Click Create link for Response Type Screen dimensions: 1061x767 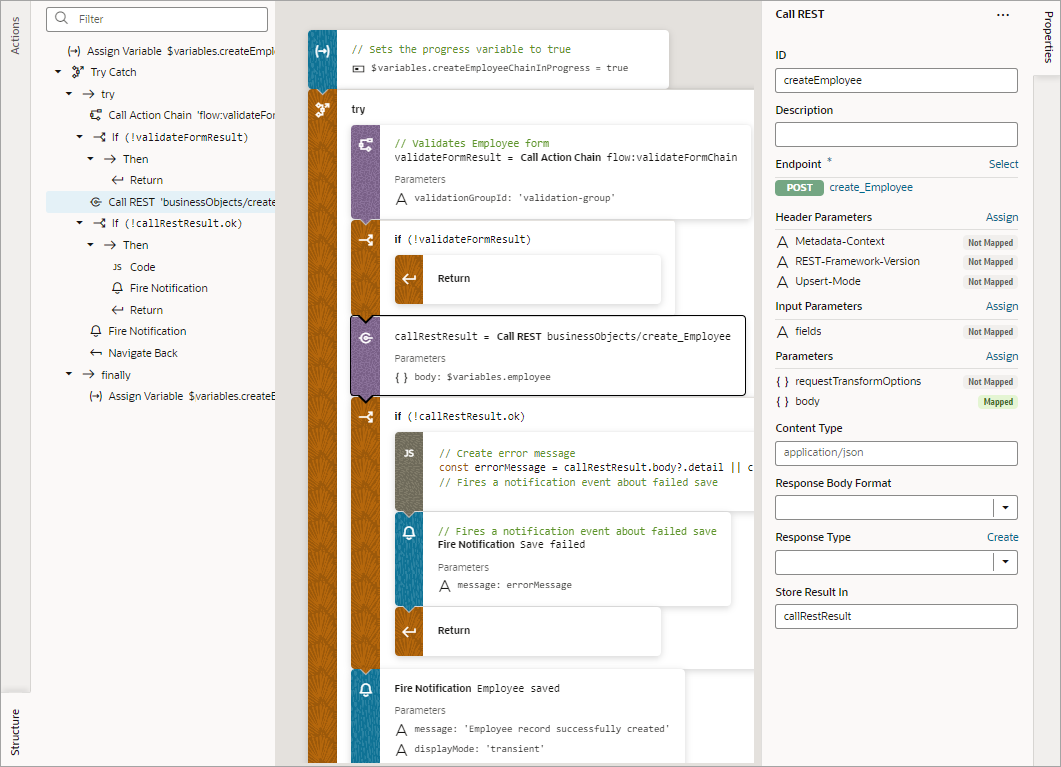pyautogui.click(x=1002, y=537)
